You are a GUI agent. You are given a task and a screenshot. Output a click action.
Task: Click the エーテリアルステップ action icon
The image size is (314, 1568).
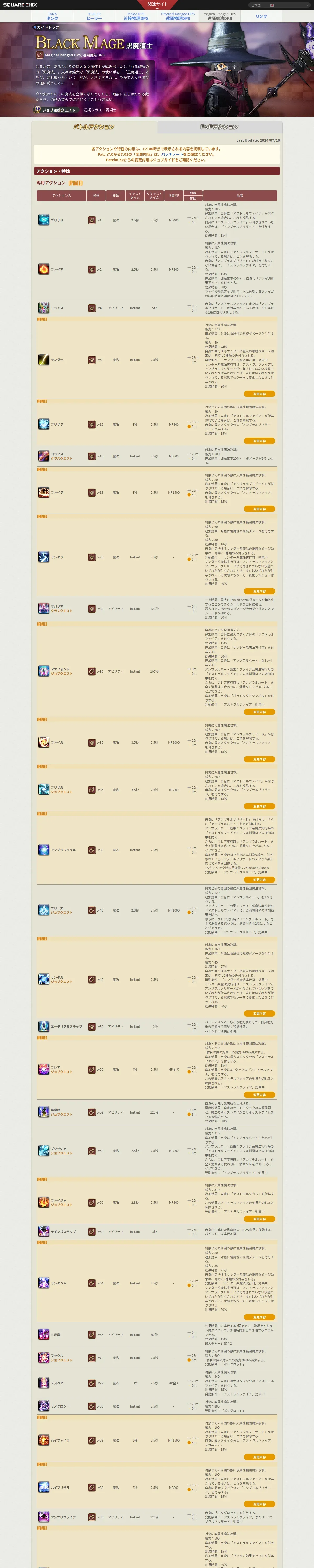point(44,1026)
